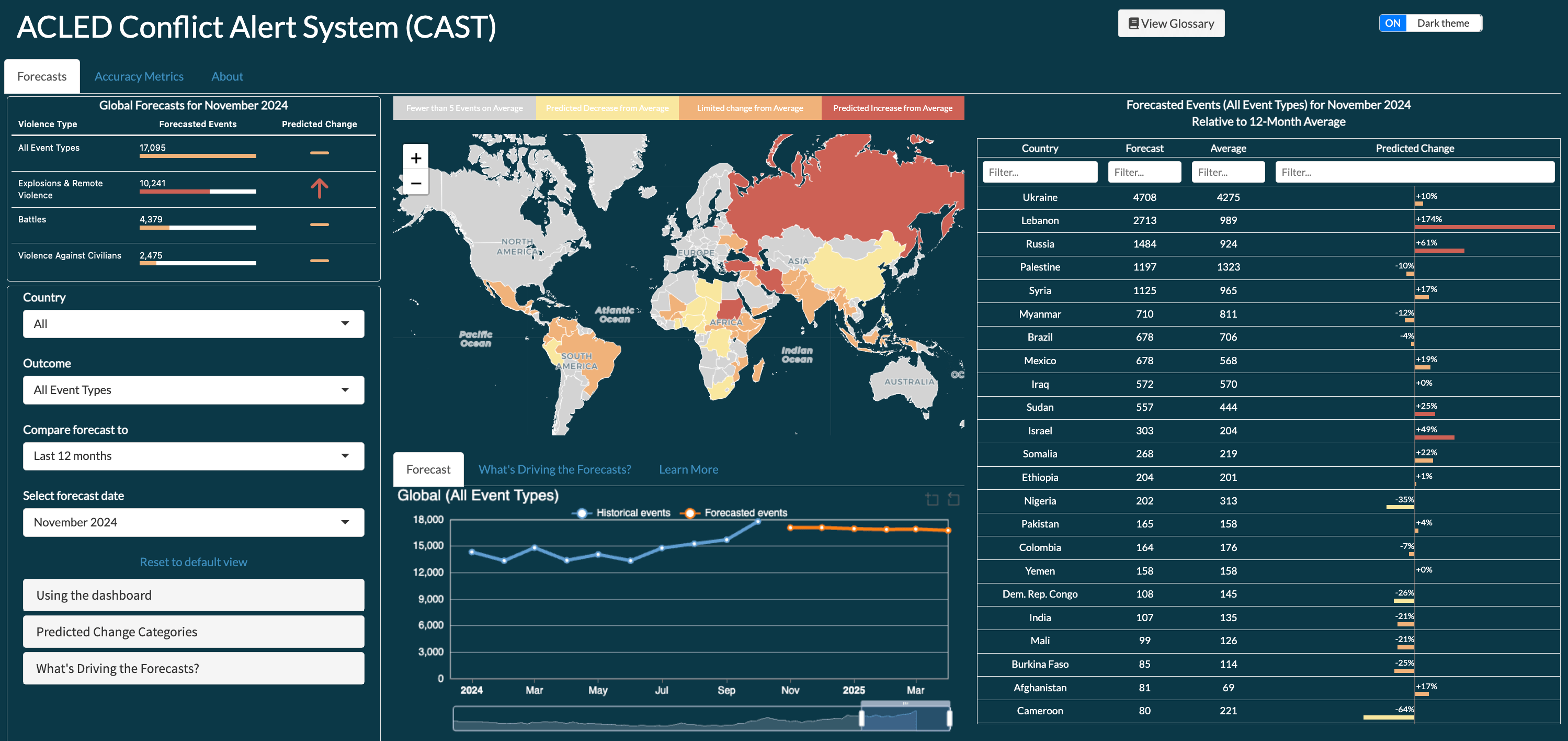This screenshot has height=741, width=1568.
Task: Open the forecast date dropdown showing November 2024
Action: coord(194,522)
